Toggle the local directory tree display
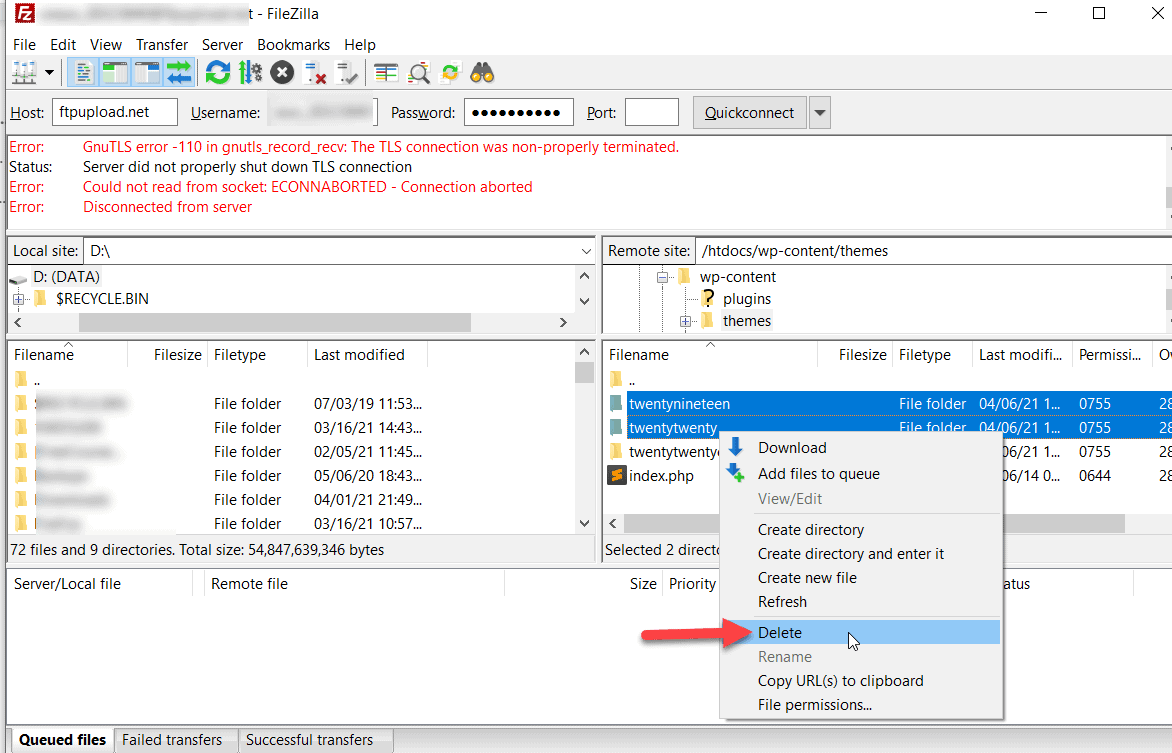The width and height of the screenshot is (1172, 753). coord(114,73)
